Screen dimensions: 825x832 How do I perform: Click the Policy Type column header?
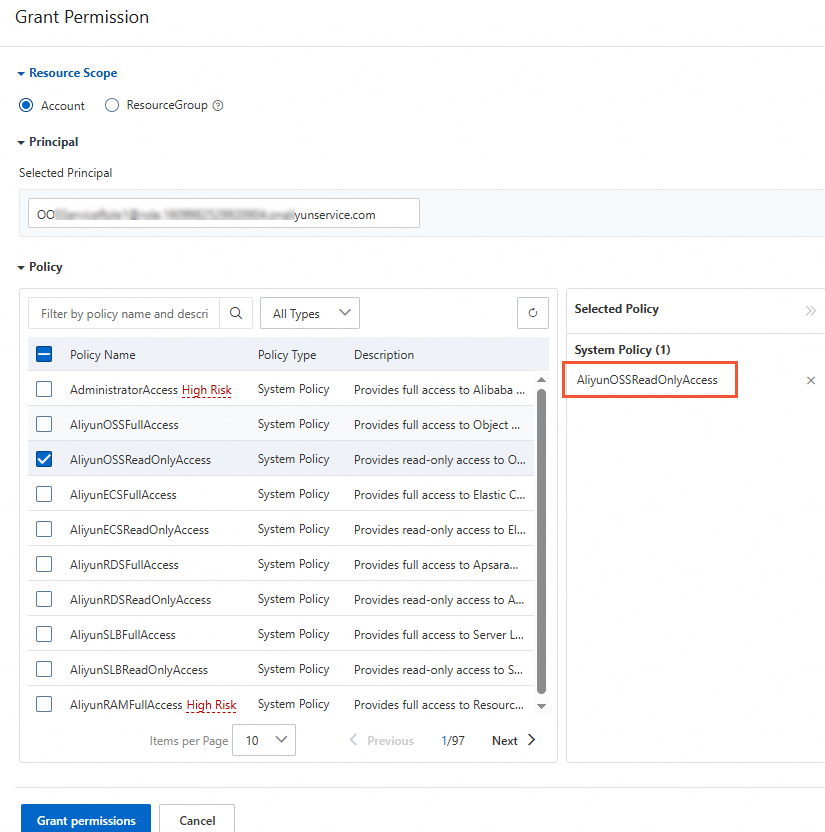coord(287,355)
